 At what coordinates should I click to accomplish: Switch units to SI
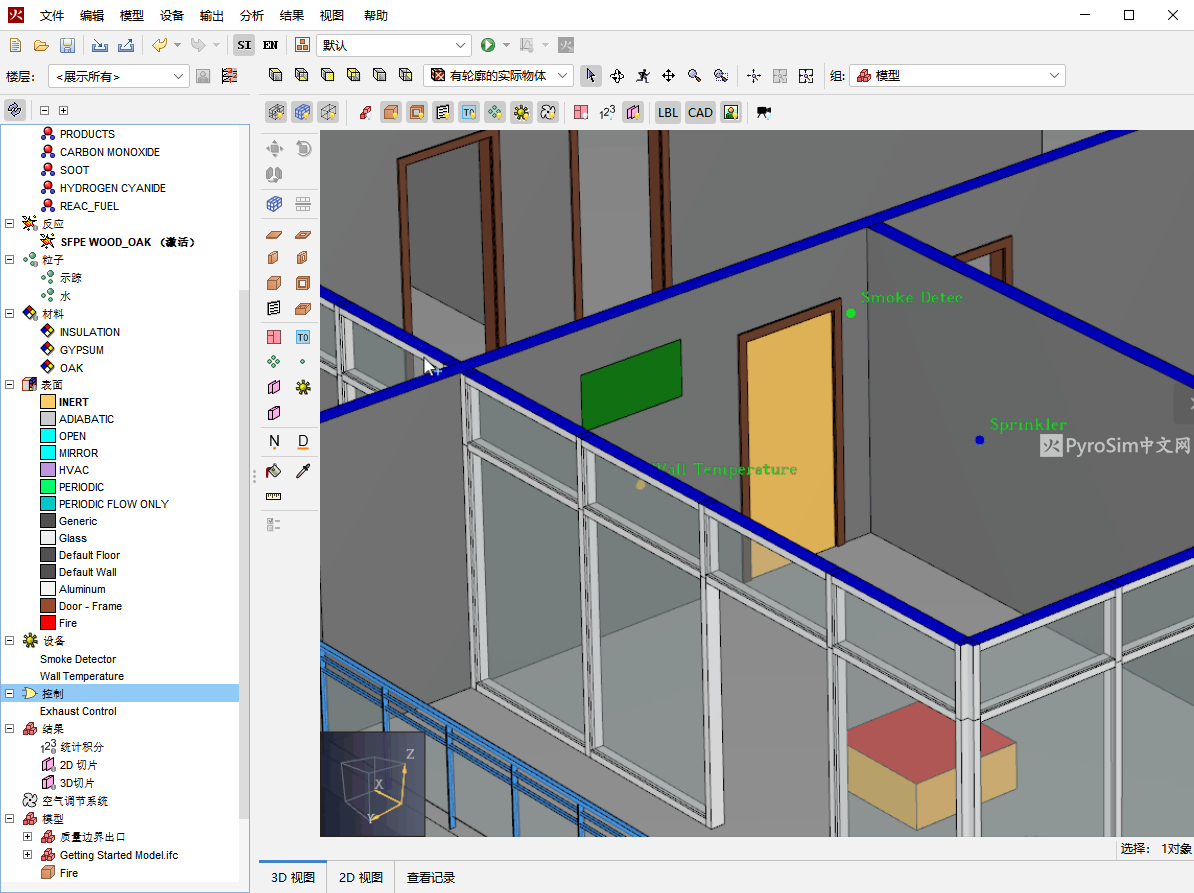244,46
